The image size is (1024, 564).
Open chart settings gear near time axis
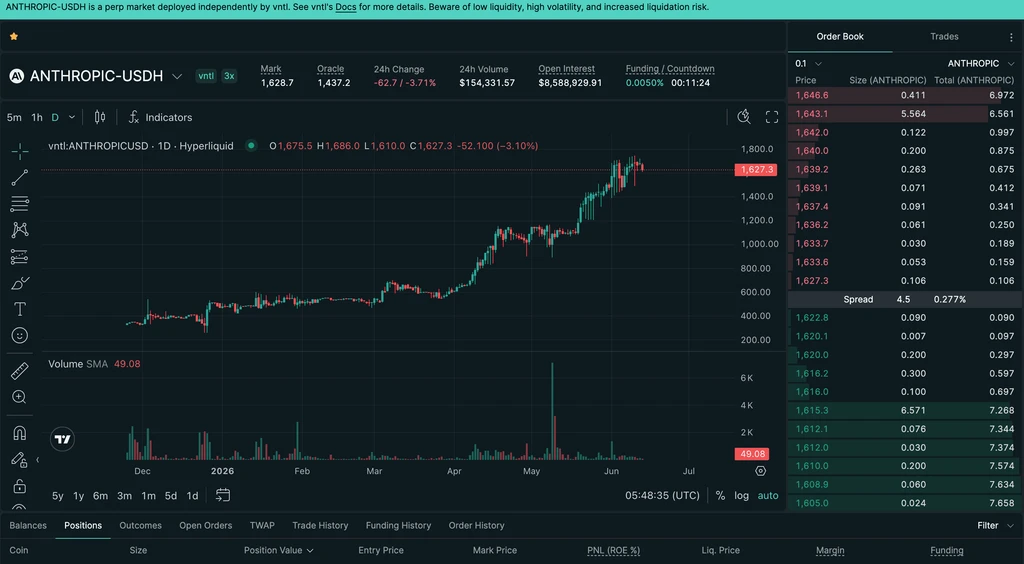pos(760,471)
